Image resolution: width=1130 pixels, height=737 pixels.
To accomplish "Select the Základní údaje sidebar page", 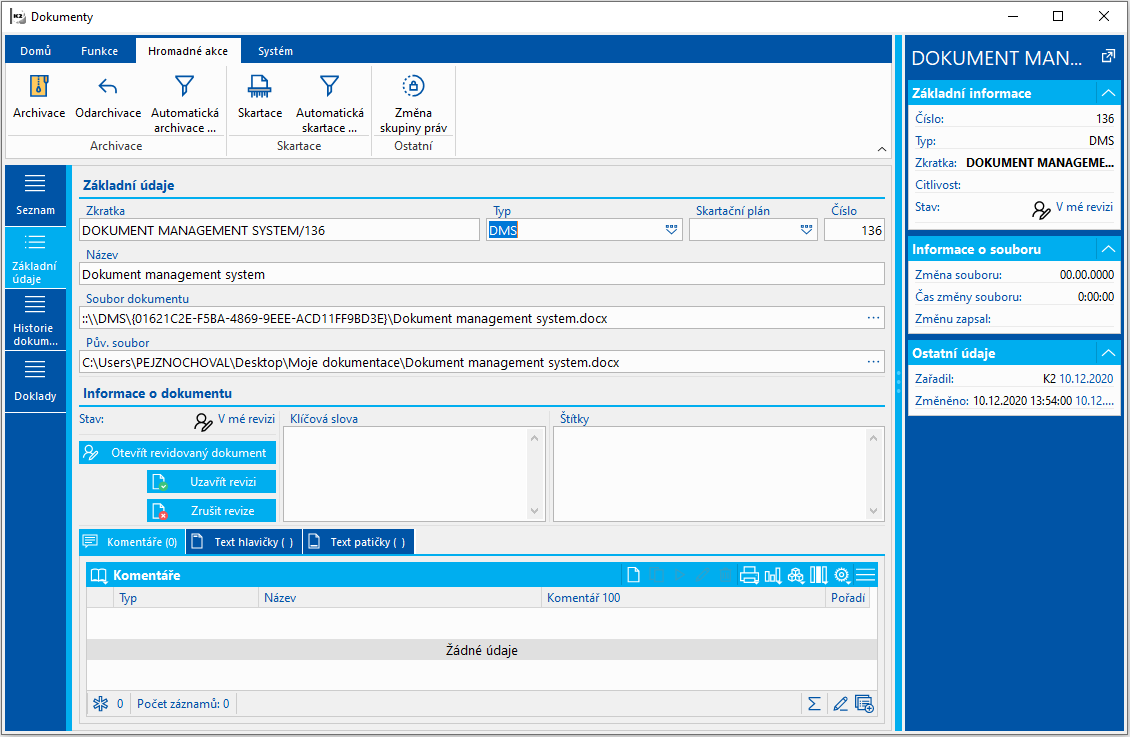I will click(x=35, y=258).
